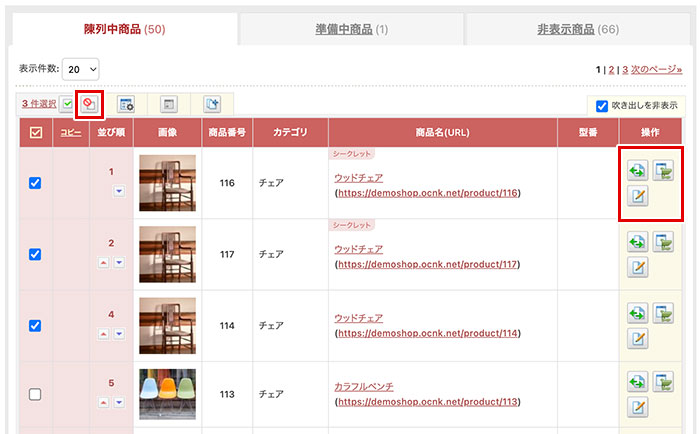Click the hide selected products icon
The image size is (700, 434).
click(90, 103)
